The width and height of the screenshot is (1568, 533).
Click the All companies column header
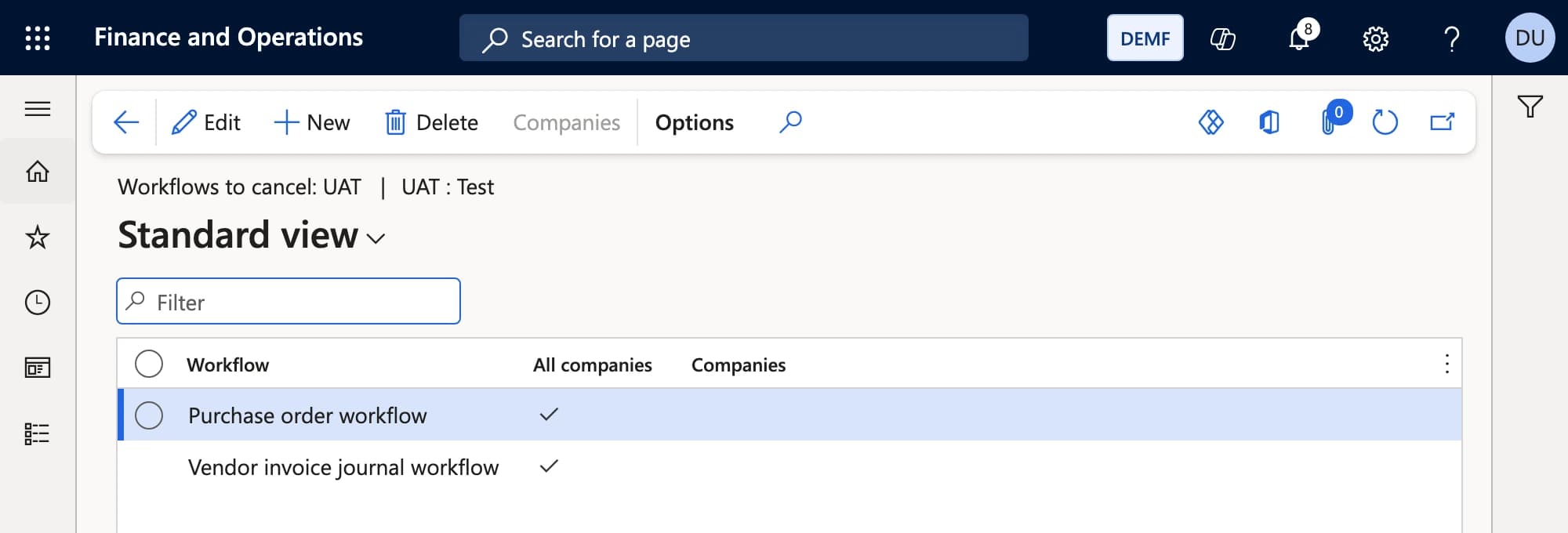pos(592,364)
